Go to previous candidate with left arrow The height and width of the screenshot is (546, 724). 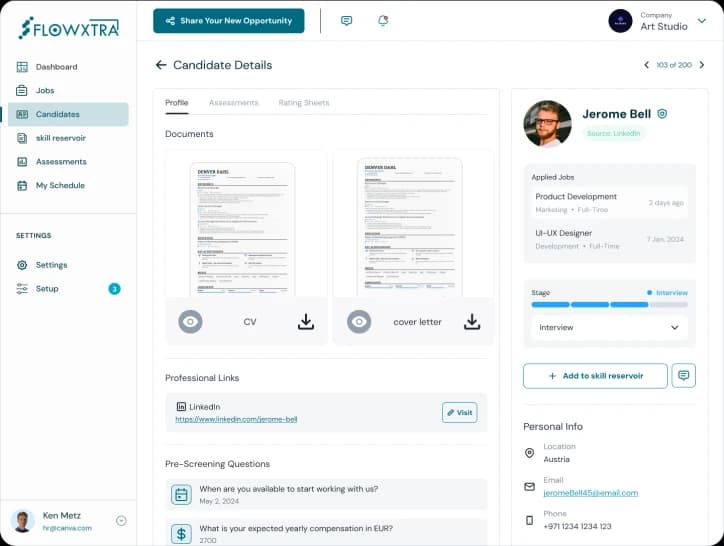(646, 65)
